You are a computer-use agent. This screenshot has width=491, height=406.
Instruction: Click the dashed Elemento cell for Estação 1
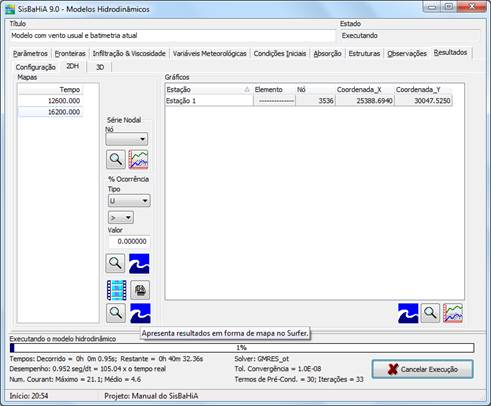[274, 101]
